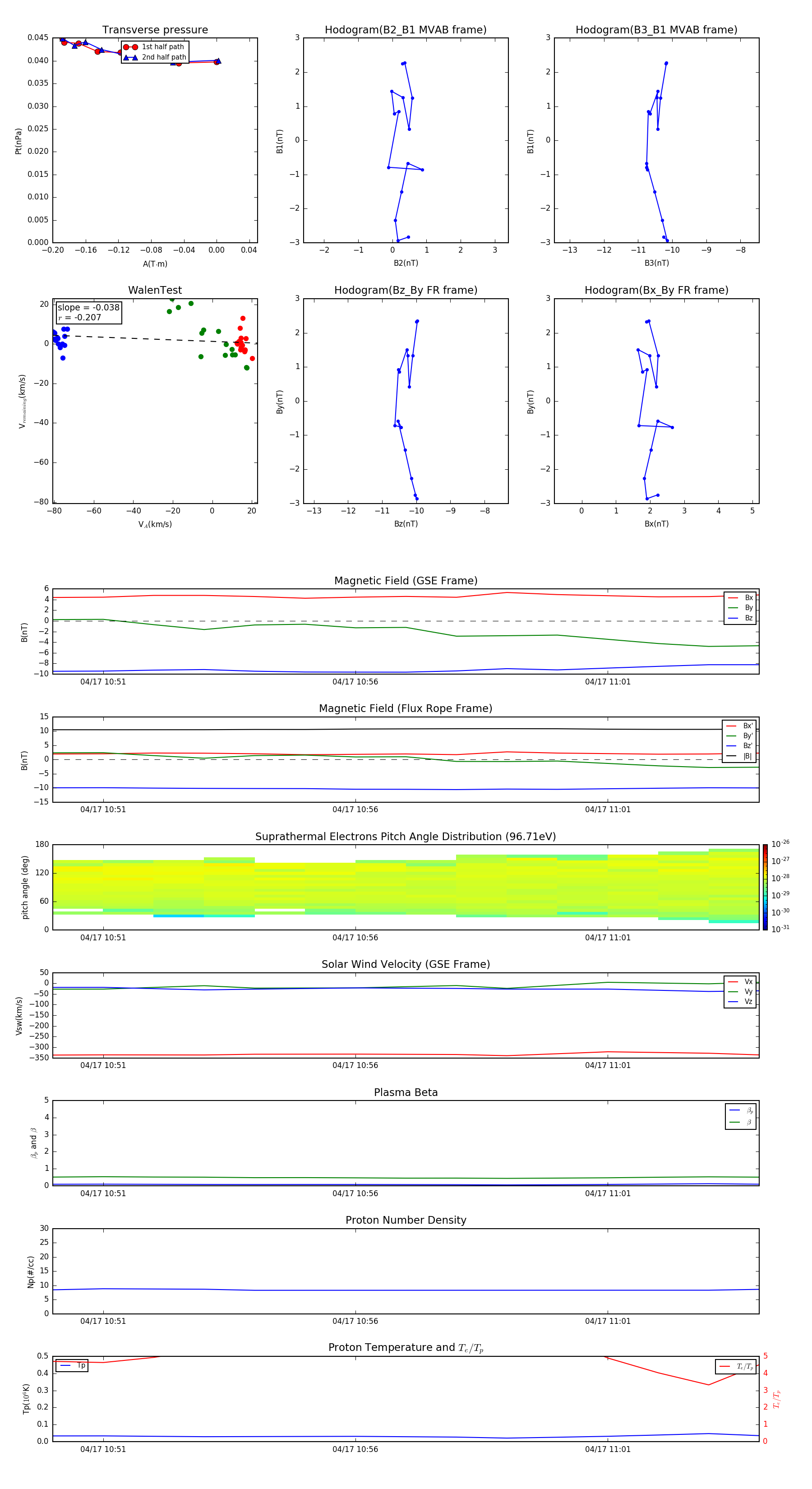Click the 'Transverse pressure' plot title
The image size is (812, 1489).
click(155, 30)
